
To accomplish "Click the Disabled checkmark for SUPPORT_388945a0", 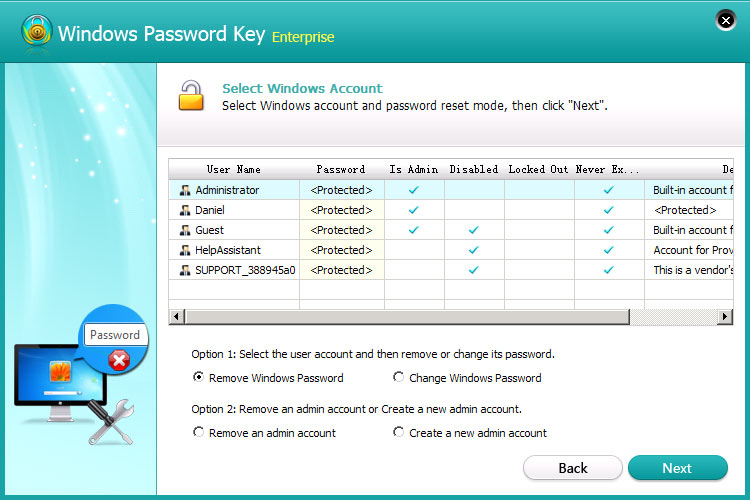I will click(x=474, y=270).
